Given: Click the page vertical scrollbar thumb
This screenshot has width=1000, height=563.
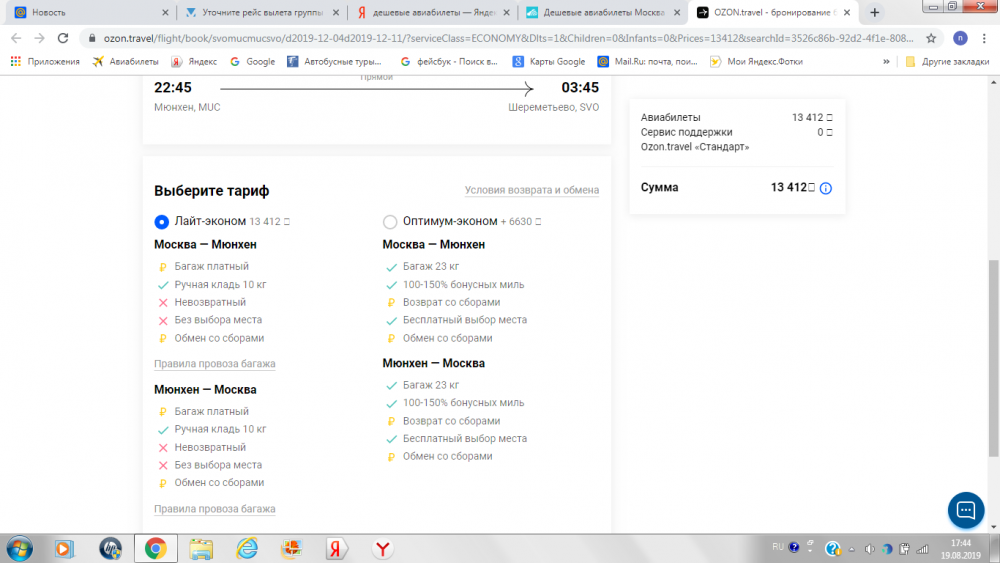Looking at the screenshot, I should pyautogui.click(x=994, y=358).
